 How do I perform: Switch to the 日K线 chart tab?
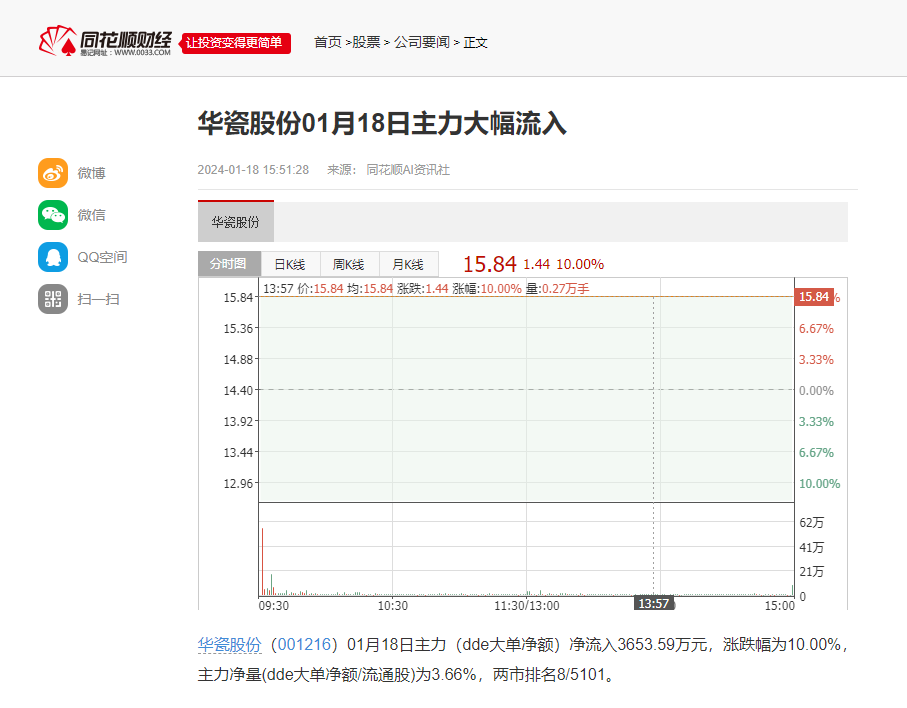[290, 264]
